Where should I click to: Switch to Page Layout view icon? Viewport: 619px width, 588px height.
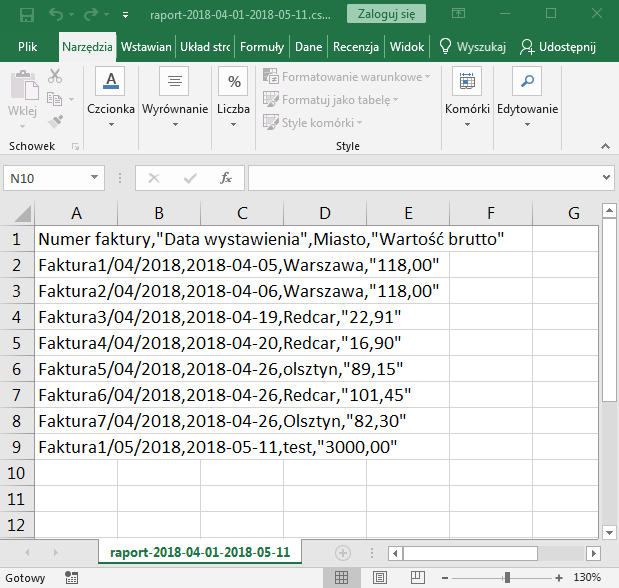[x=379, y=578]
